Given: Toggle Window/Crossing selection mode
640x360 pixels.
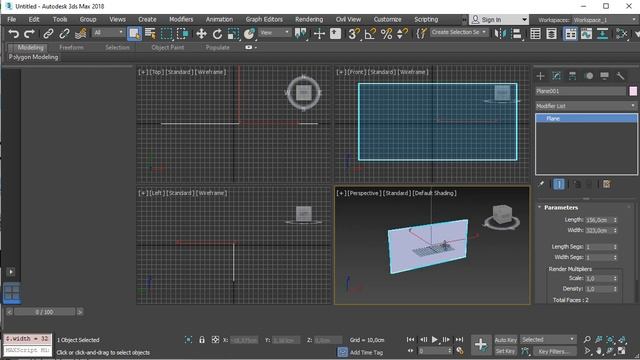Looking at the screenshot, I should (x=182, y=33).
